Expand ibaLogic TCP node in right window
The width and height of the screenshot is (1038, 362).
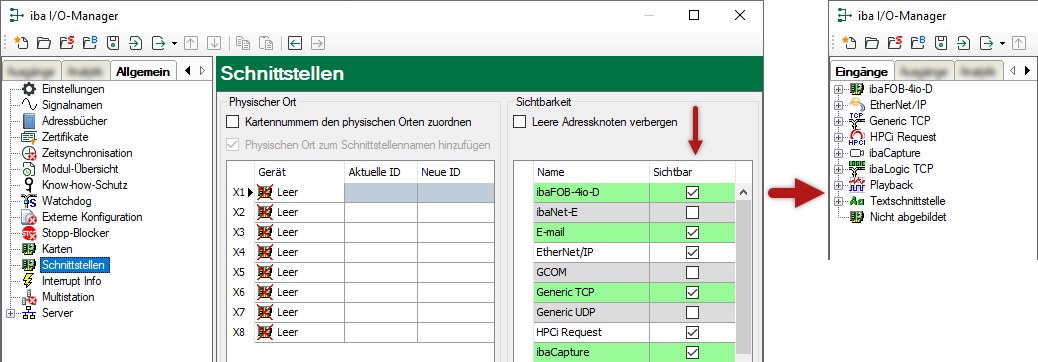click(x=838, y=169)
